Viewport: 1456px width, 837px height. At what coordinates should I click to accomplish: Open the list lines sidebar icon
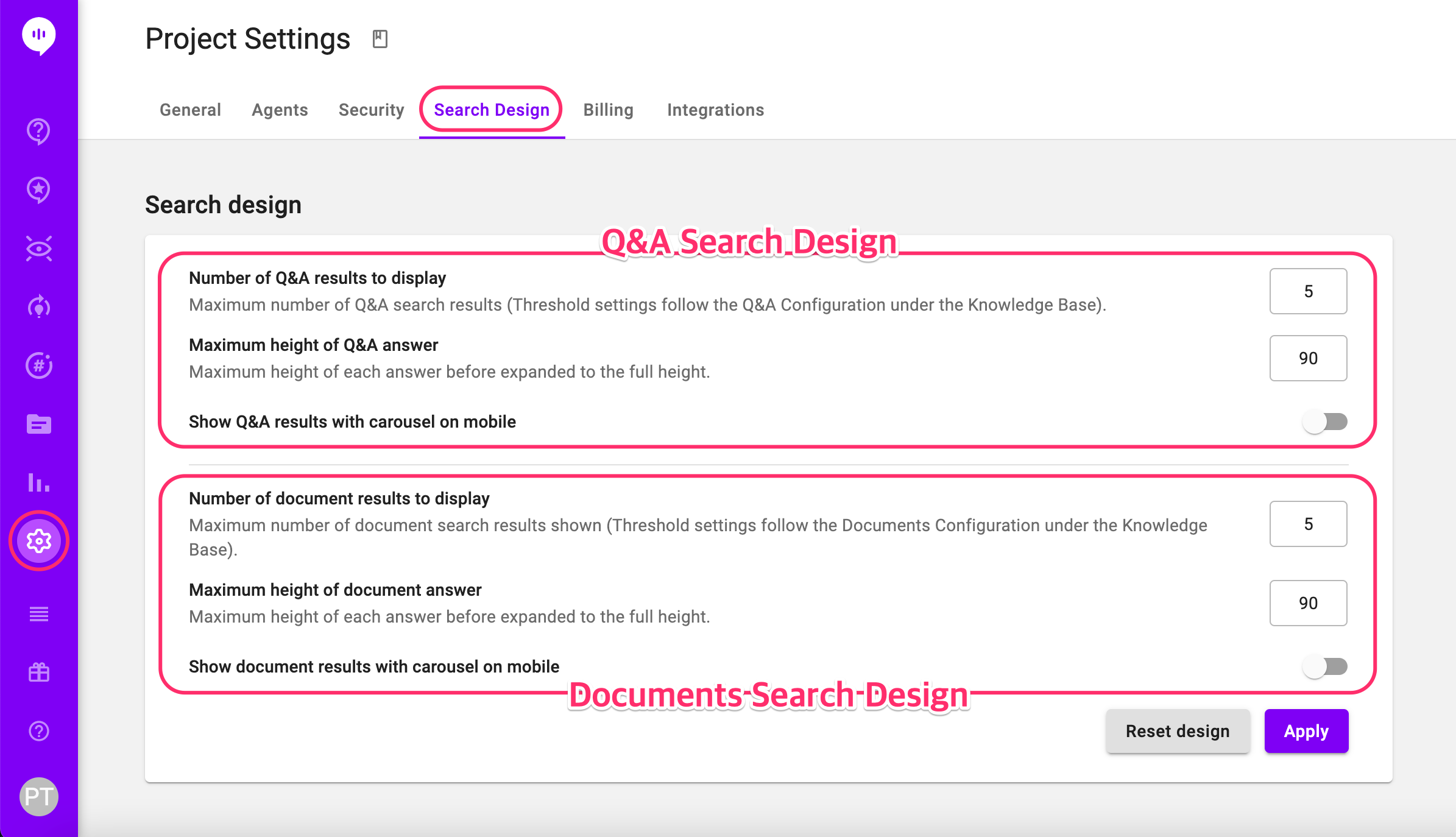pos(38,614)
